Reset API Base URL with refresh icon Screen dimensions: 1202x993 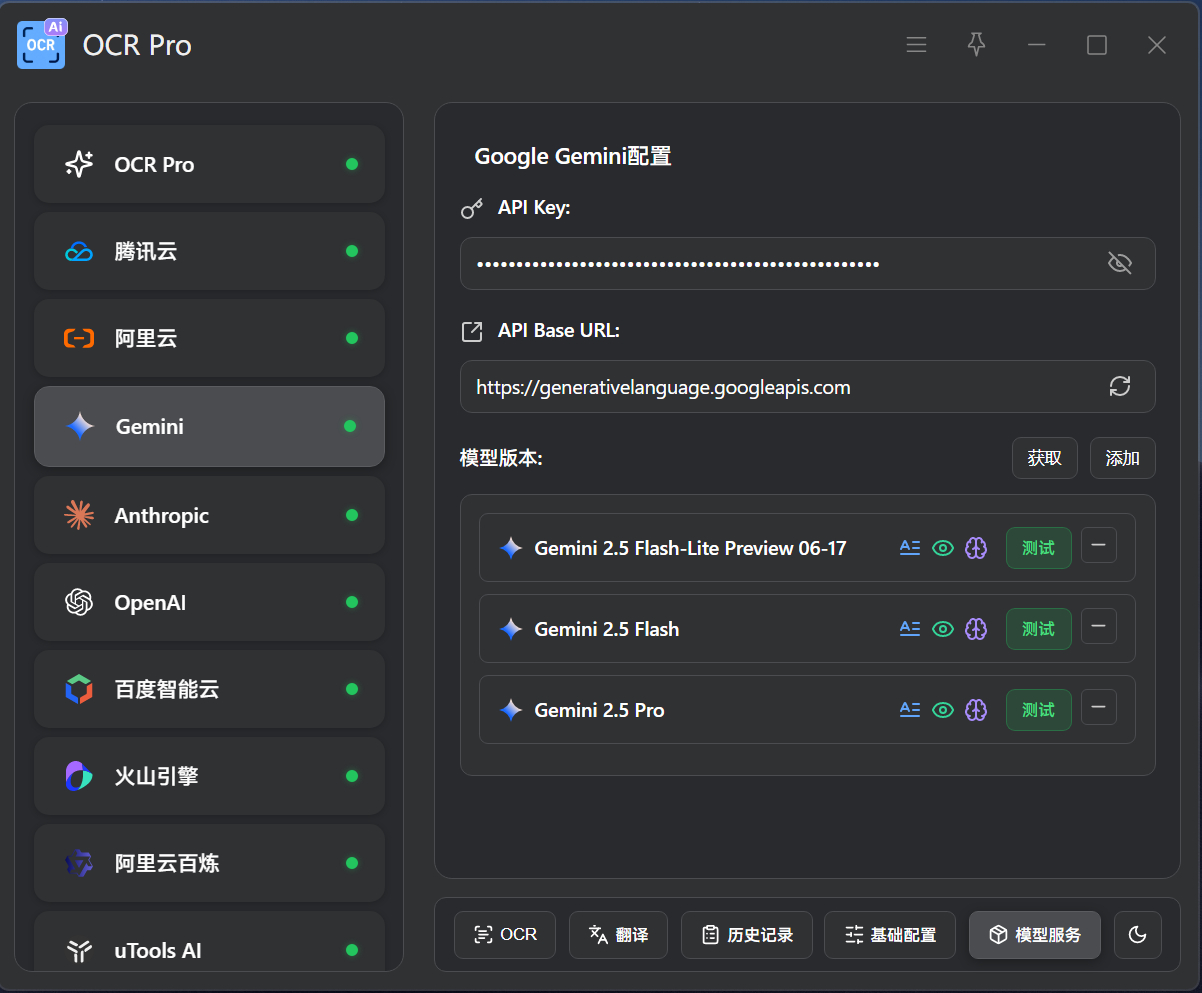(1120, 386)
